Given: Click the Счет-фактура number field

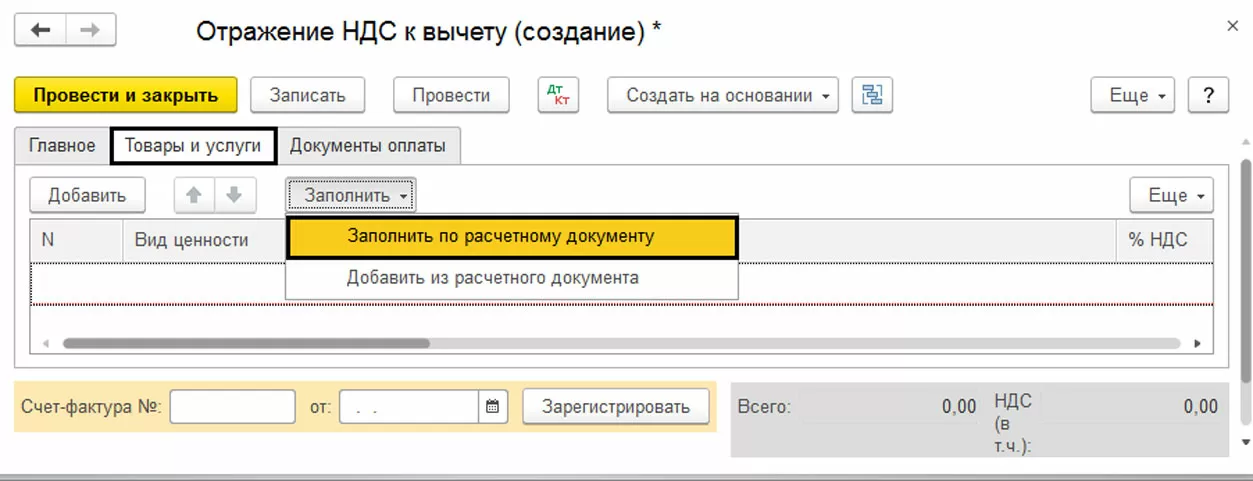Looking at the screenshot, I should pyautogui.click(x=233, y=407).
